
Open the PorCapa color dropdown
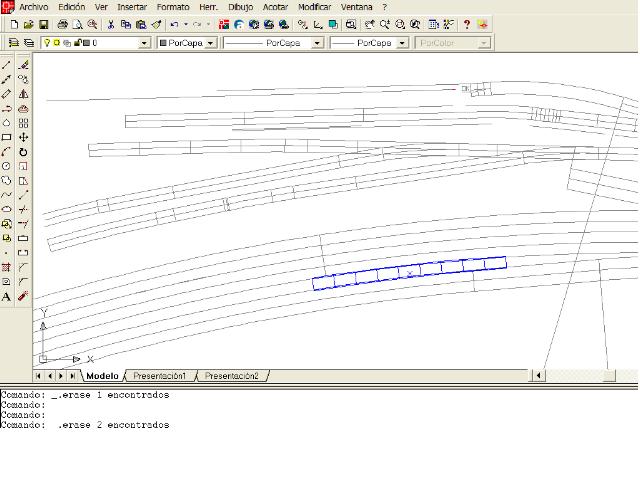(x=210, y=43)
